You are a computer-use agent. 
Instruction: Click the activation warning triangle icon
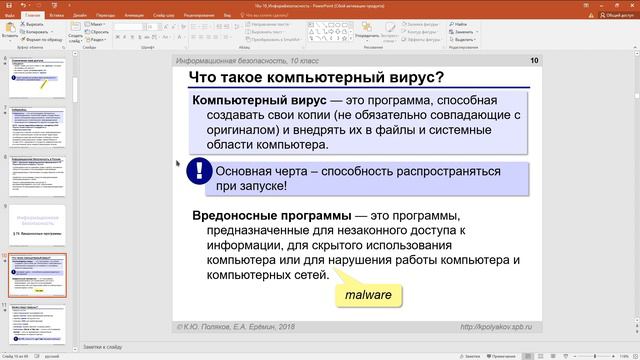[x=591, y=15]
